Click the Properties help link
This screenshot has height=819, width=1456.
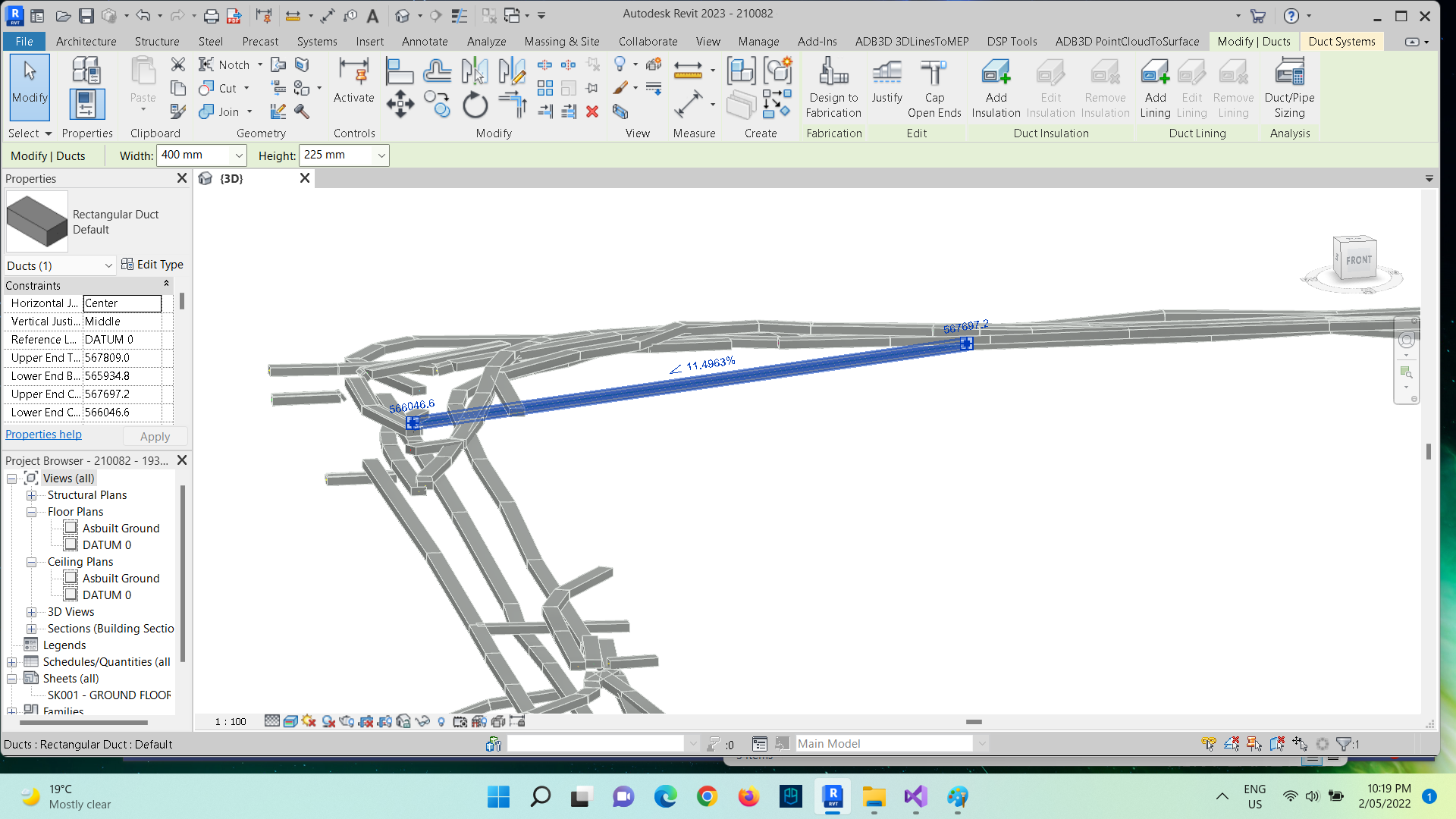point(43,435)
